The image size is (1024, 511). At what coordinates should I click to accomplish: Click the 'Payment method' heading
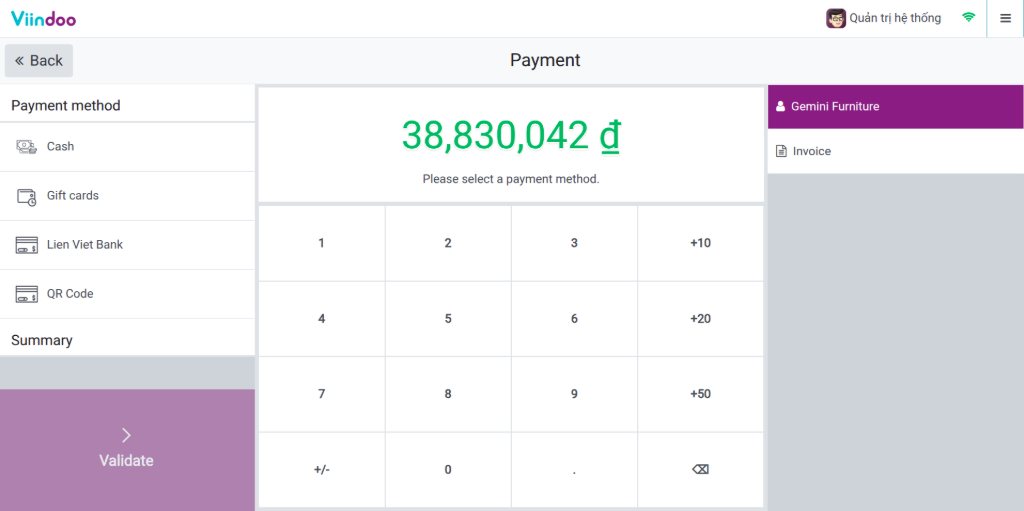point(66,105)
